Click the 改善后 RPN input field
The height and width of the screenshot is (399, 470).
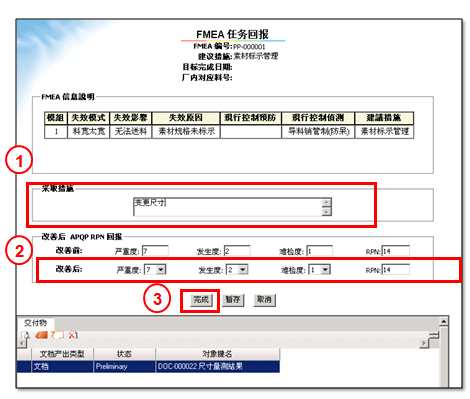tap(396, 270)
